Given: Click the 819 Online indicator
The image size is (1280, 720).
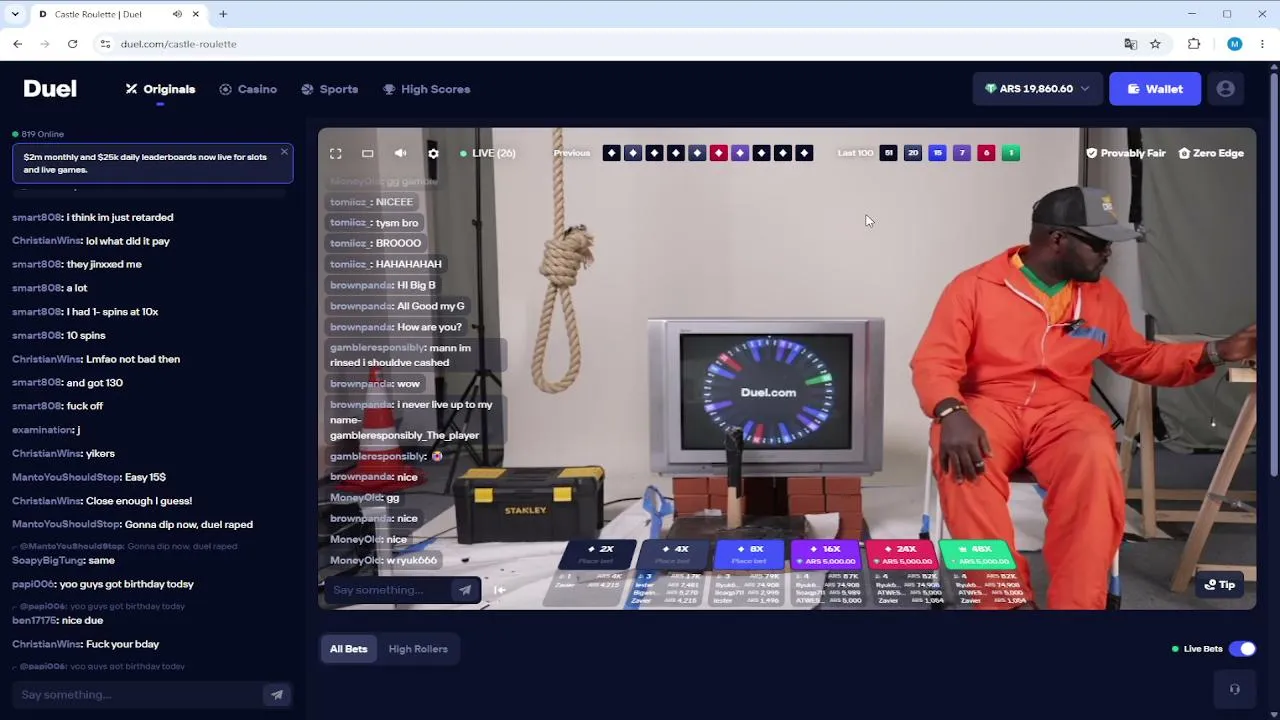Looking at the screenshot, I should 38,134.
